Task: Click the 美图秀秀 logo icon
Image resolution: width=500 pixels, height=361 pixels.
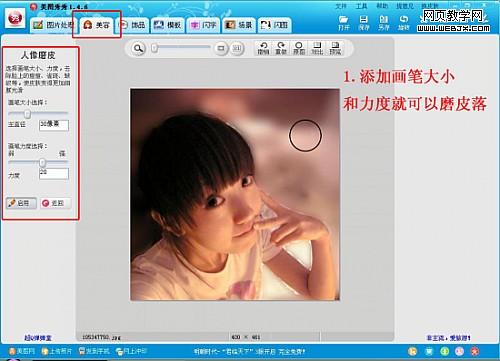Action: [x=15, y=18]
